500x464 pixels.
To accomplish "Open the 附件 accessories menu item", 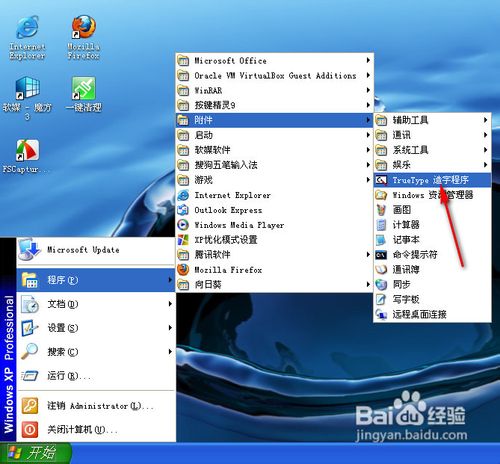I will tap(274, 120).
